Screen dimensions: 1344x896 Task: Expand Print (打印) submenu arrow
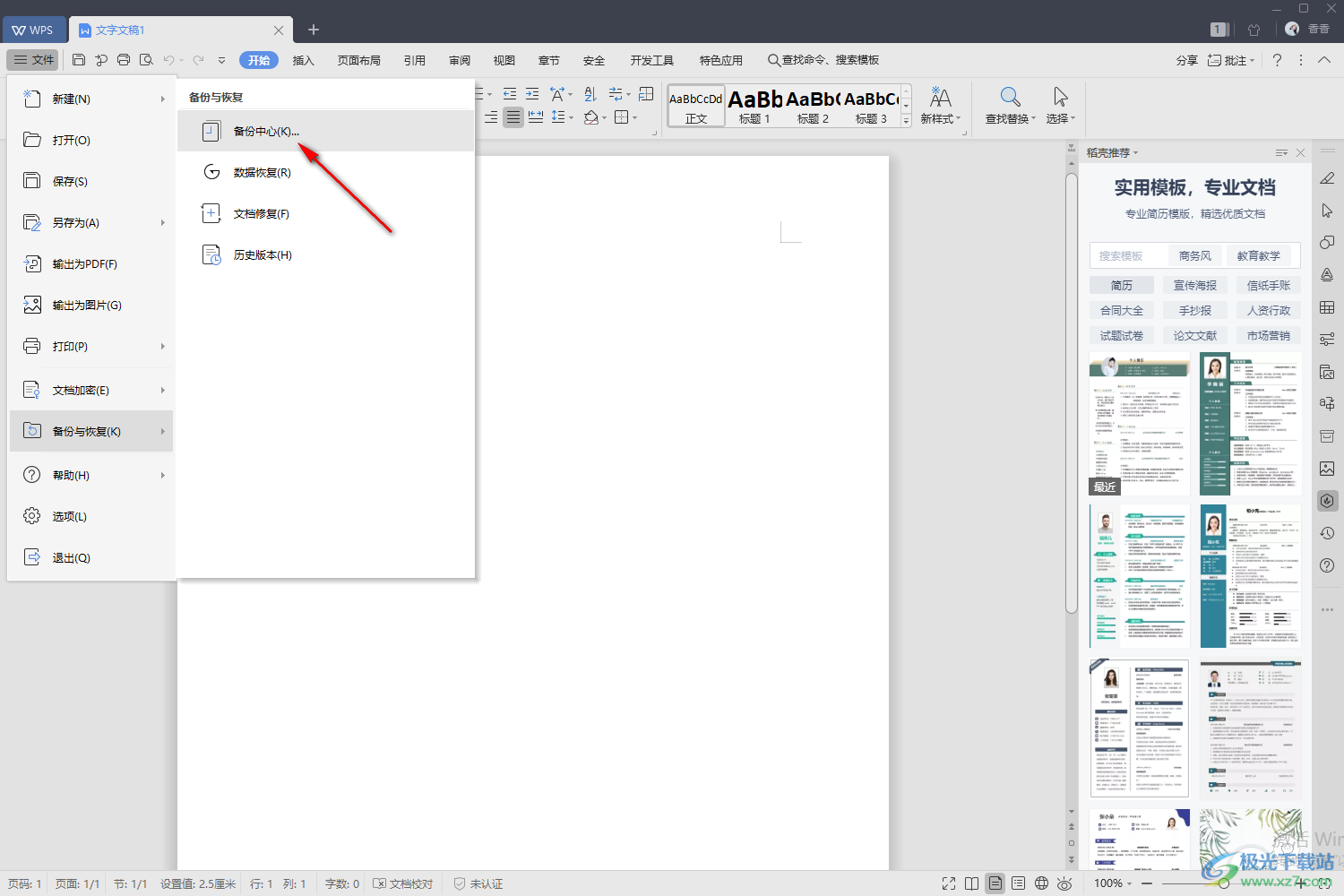point(163,346)
